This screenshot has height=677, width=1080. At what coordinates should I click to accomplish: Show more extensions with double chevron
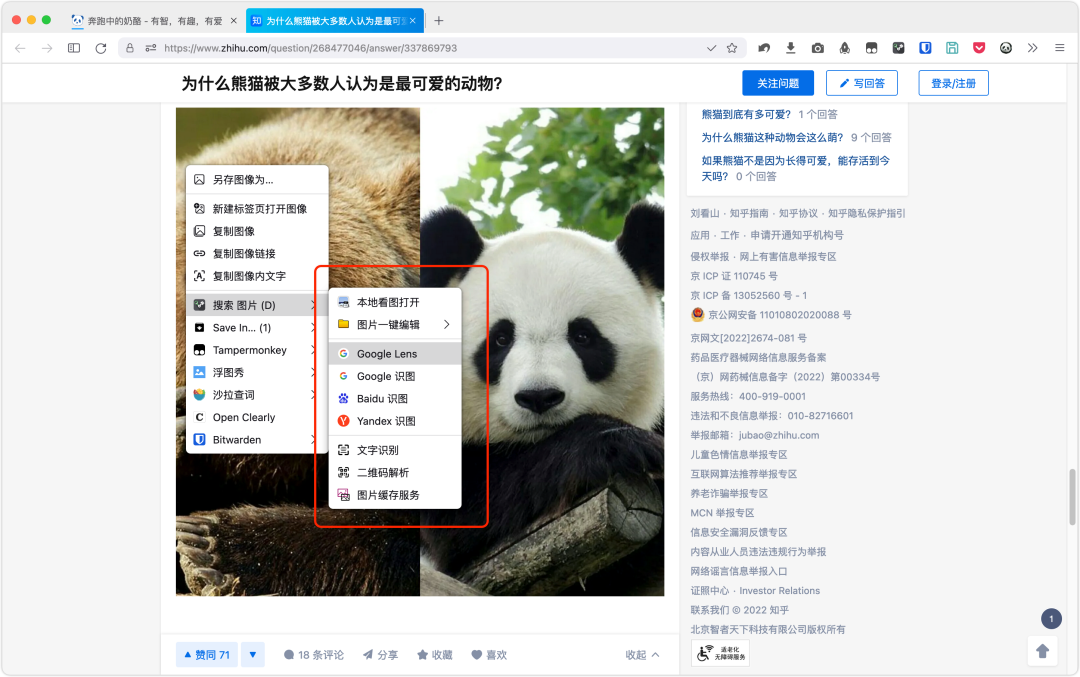pyautogui.click(x=1032, y=48)
